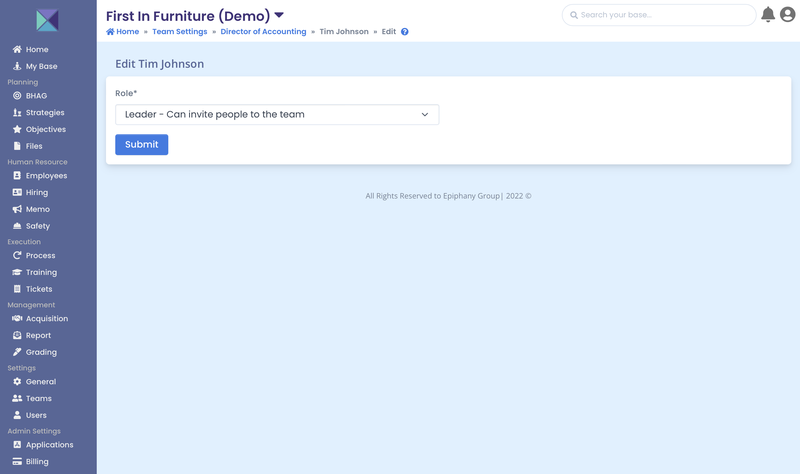
Task: Click the Hiring ID card icon
Action: (17, 193)
